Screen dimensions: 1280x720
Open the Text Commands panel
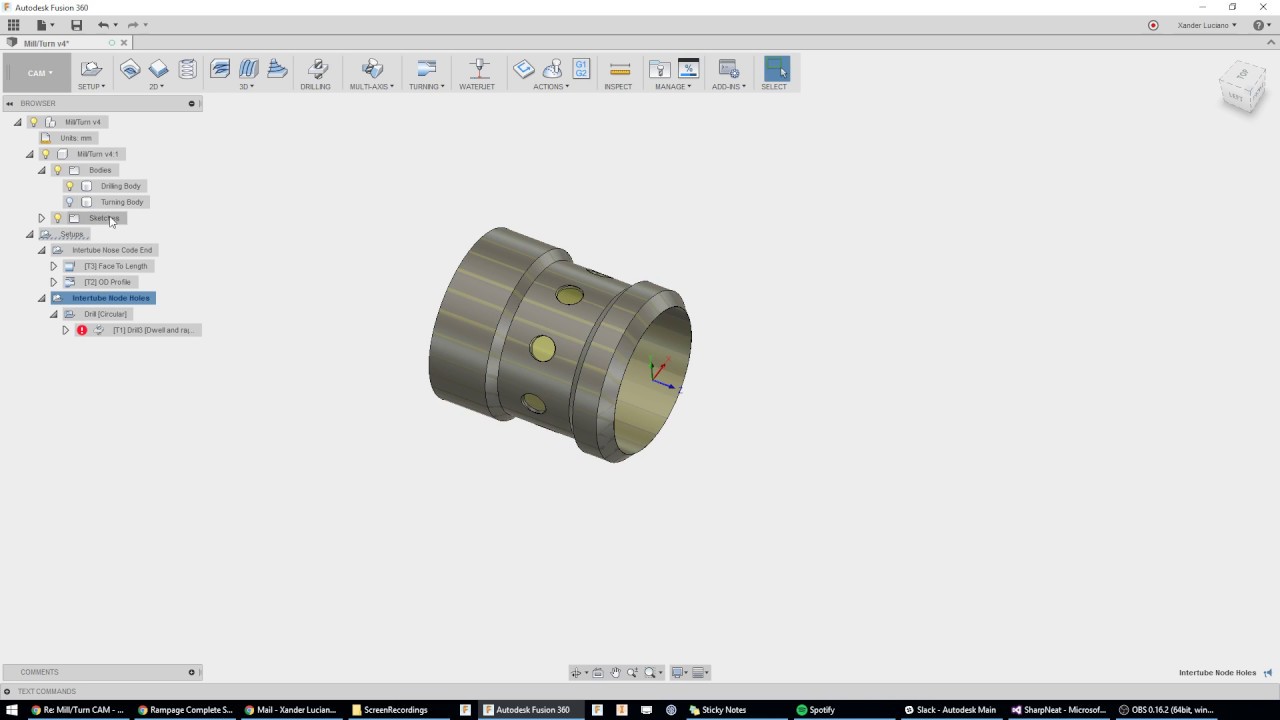coord(46,691)
